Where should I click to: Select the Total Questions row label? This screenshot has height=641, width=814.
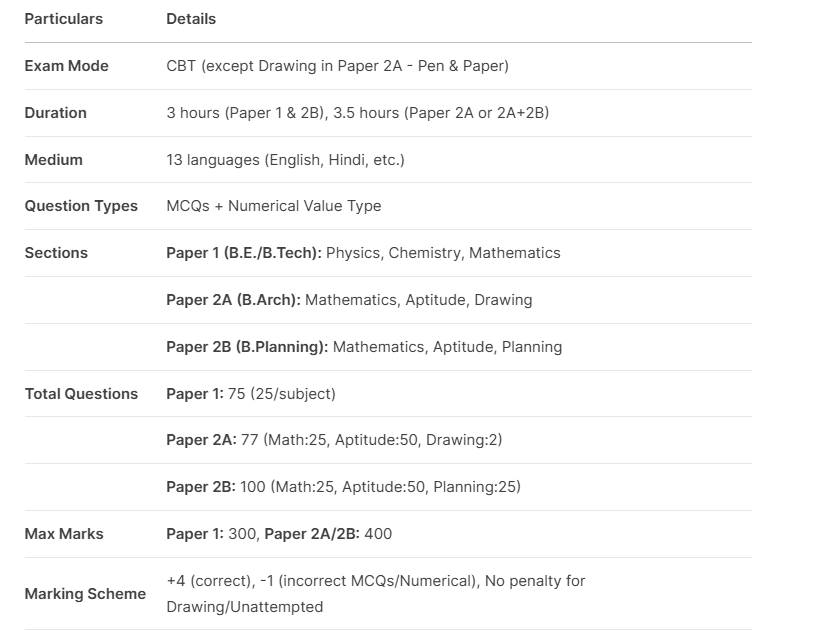pos(81,394)
